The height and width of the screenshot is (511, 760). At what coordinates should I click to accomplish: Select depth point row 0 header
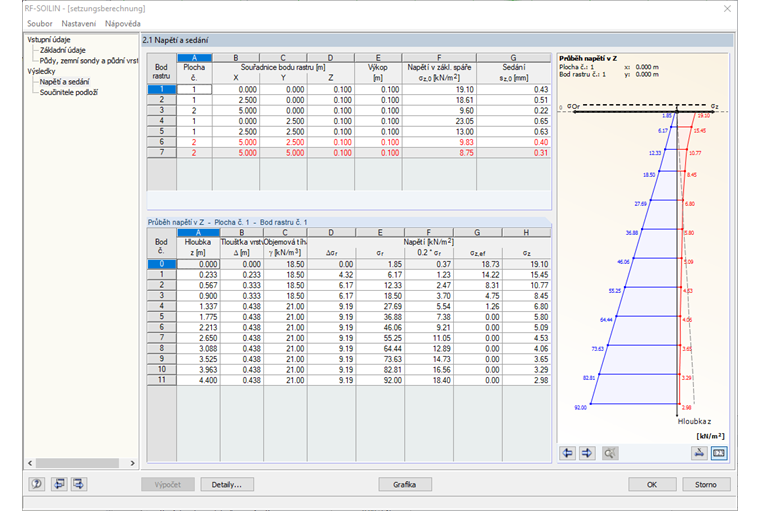point(162,264)
